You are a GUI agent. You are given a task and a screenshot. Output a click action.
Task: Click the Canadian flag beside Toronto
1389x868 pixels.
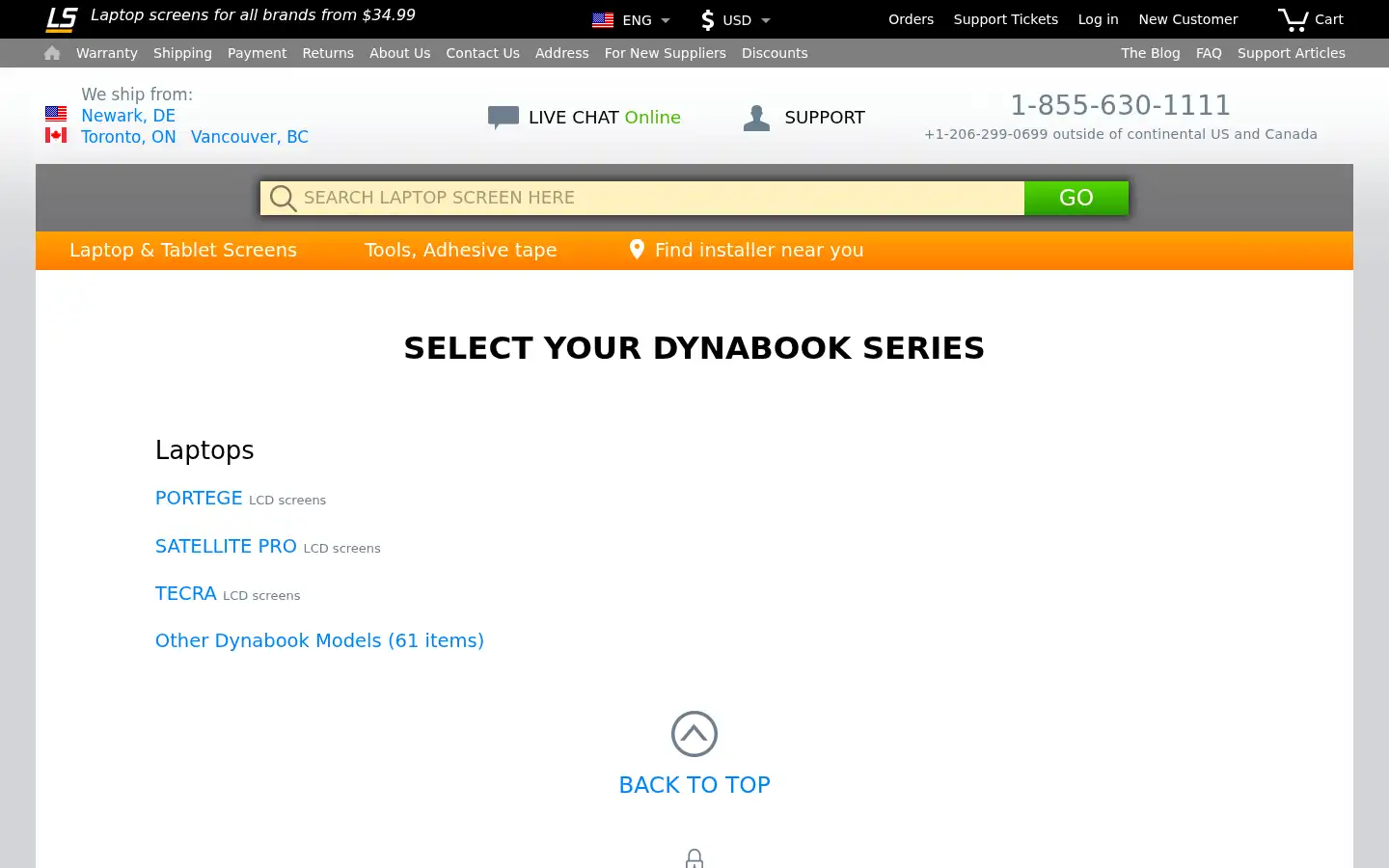(56, 135)
